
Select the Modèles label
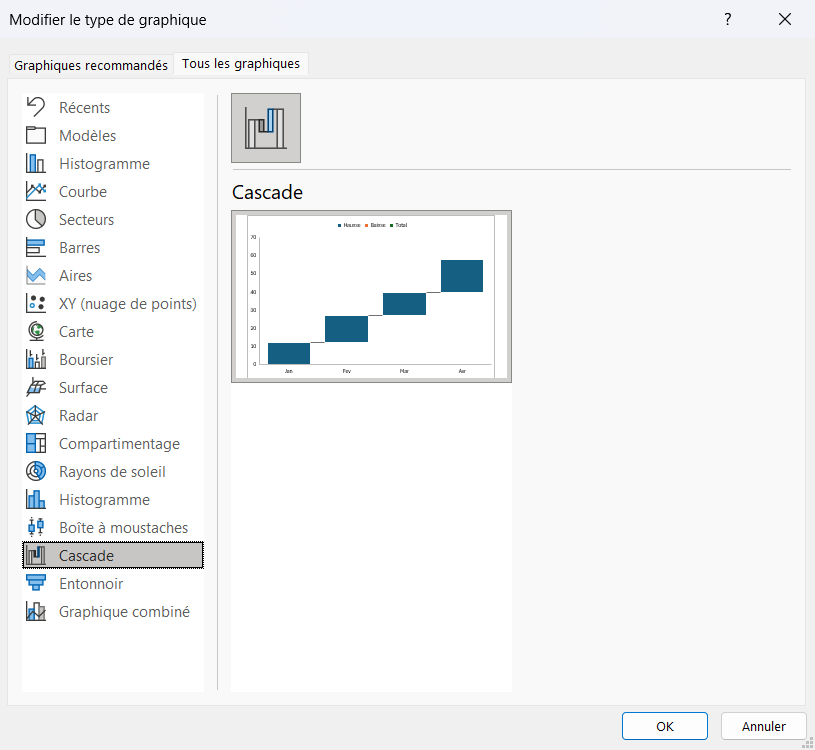(x=87, y=136)
